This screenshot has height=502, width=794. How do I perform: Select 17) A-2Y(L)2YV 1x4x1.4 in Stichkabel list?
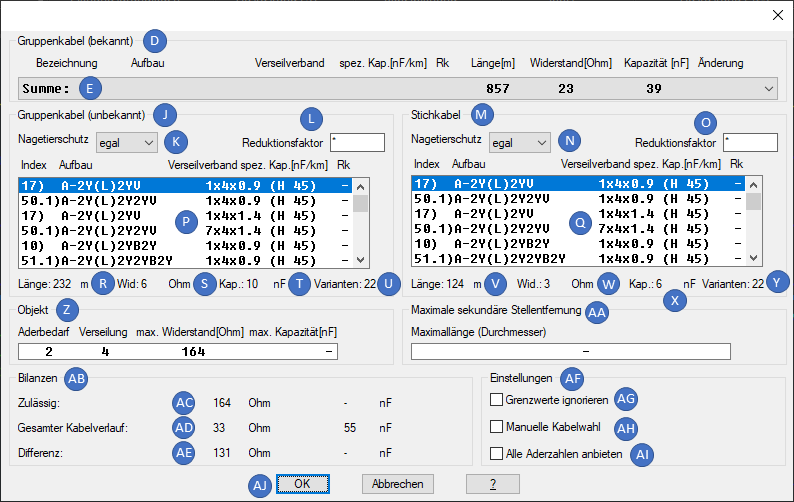(x=578, y=214)
